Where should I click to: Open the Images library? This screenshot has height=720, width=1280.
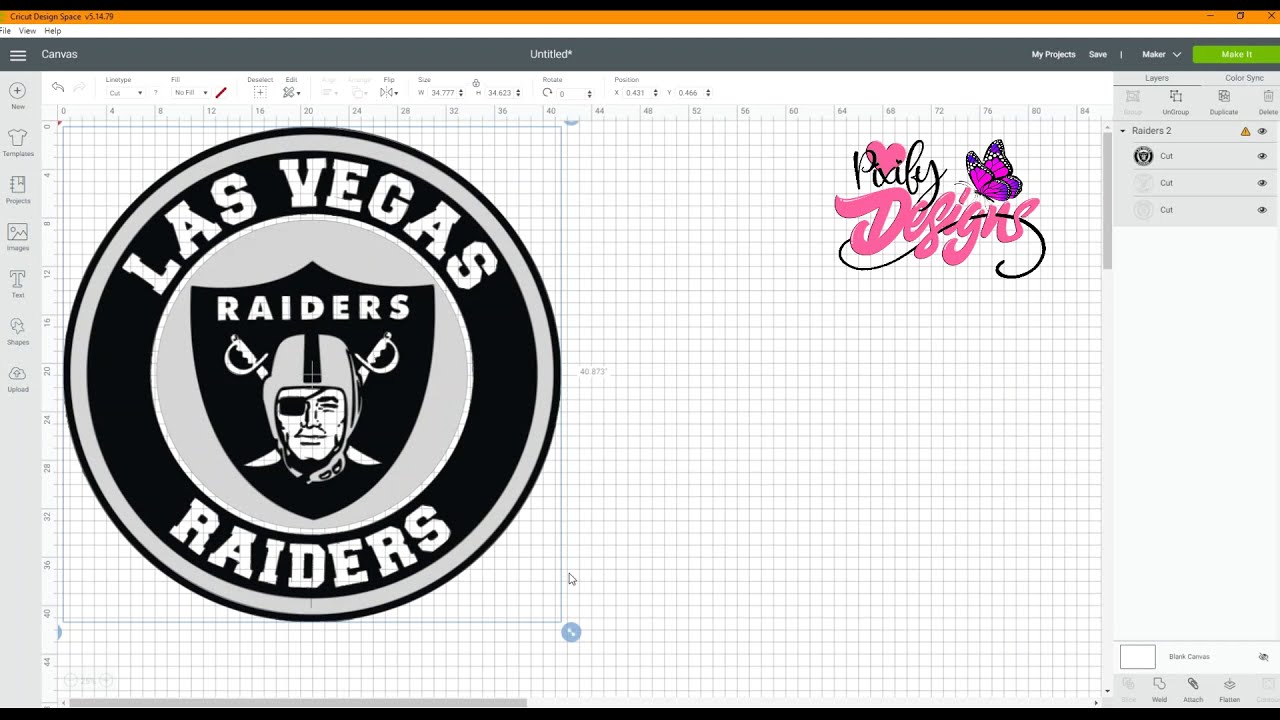(x=18, y=237)
